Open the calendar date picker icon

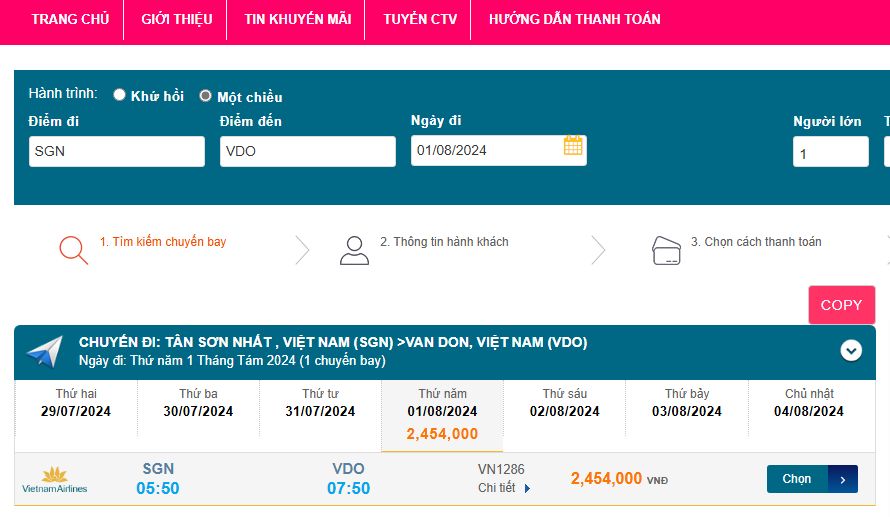pos(573,146)
